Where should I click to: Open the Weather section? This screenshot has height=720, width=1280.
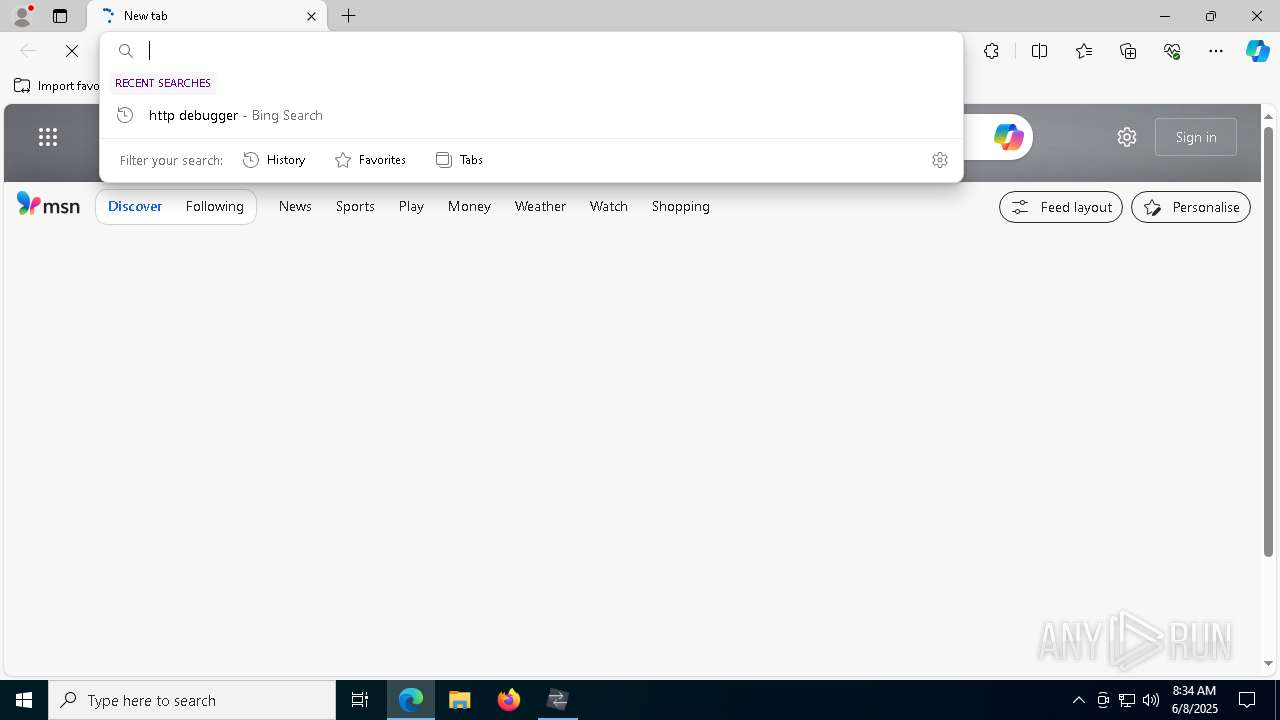pyautogui.click(x=540, y=206)
